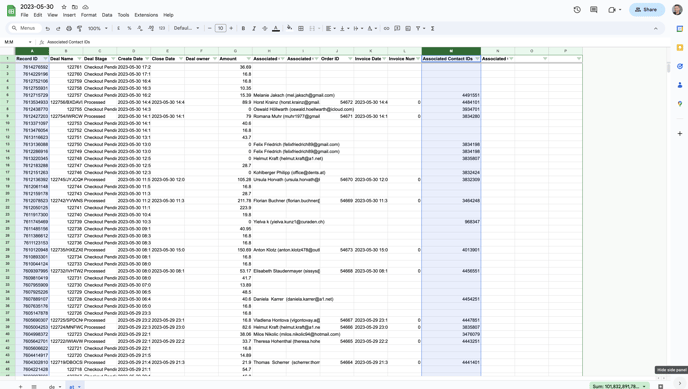Check the cloud save status icon

(x=86, y=7)
